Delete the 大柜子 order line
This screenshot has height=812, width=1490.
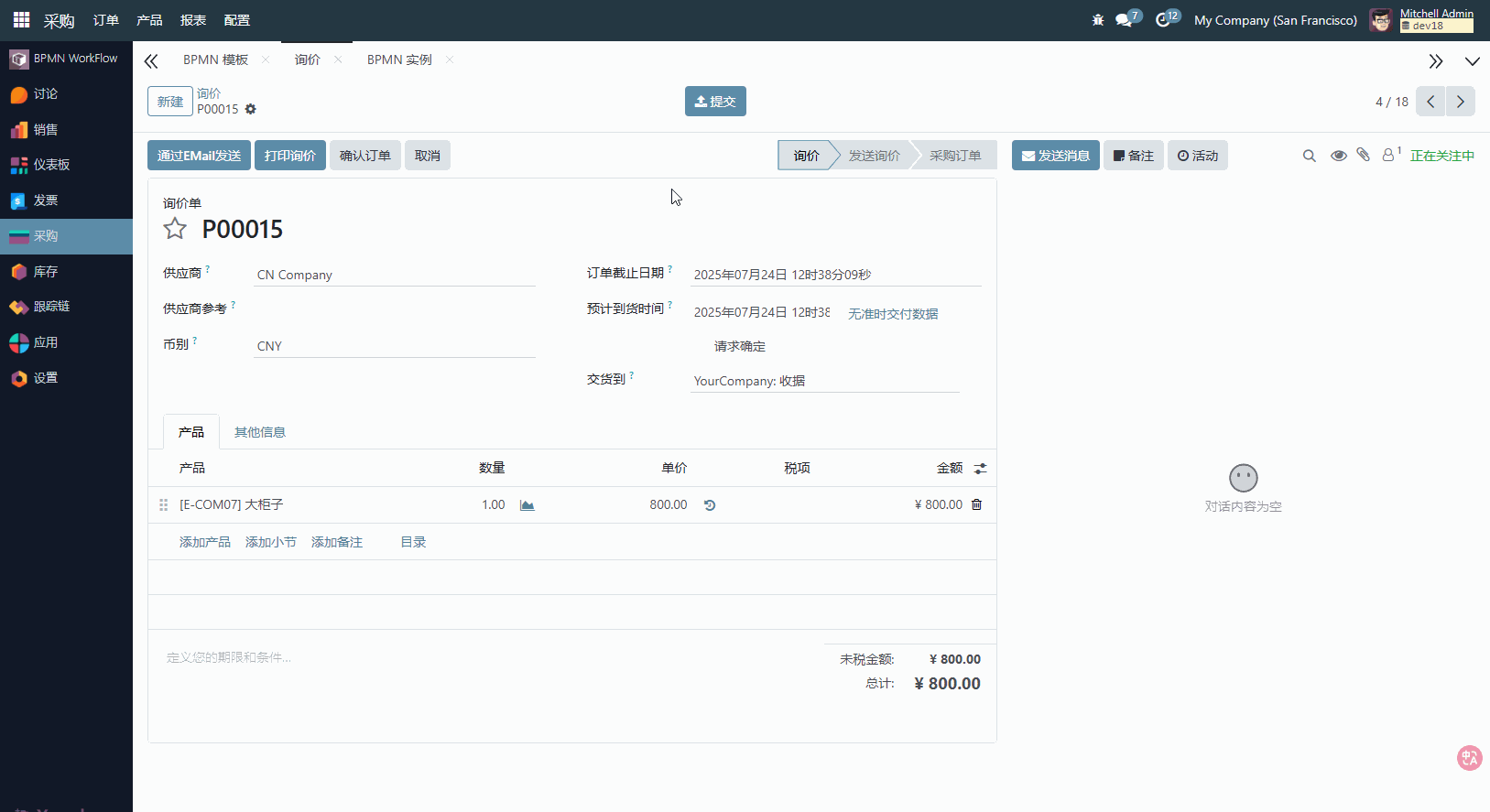point(976,504)
